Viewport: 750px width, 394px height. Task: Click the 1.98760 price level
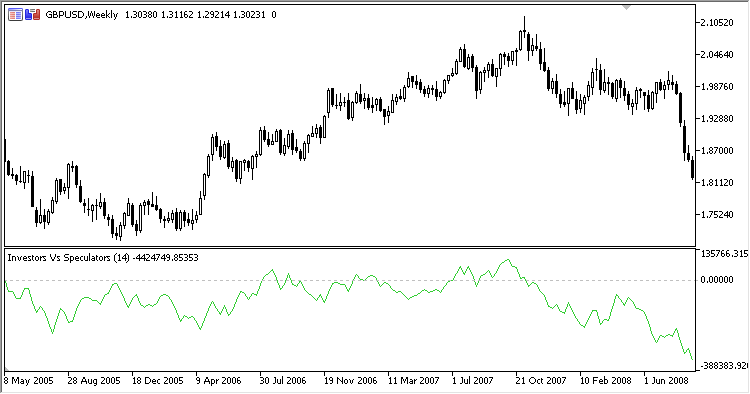717,87
